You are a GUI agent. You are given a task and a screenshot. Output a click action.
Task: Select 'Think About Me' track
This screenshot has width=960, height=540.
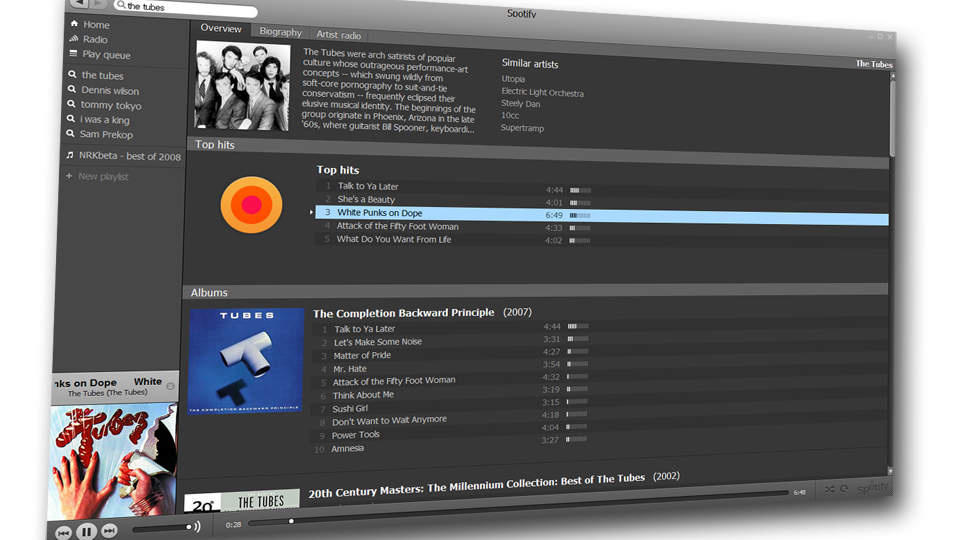point(363,395)
